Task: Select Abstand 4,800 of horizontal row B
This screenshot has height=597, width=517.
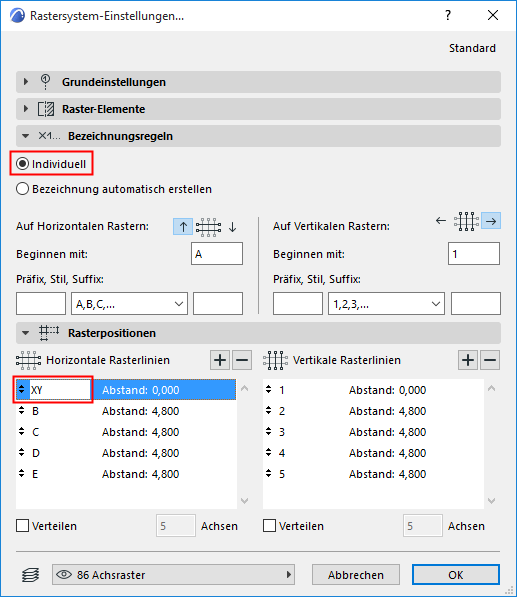Action: point(140,411)
